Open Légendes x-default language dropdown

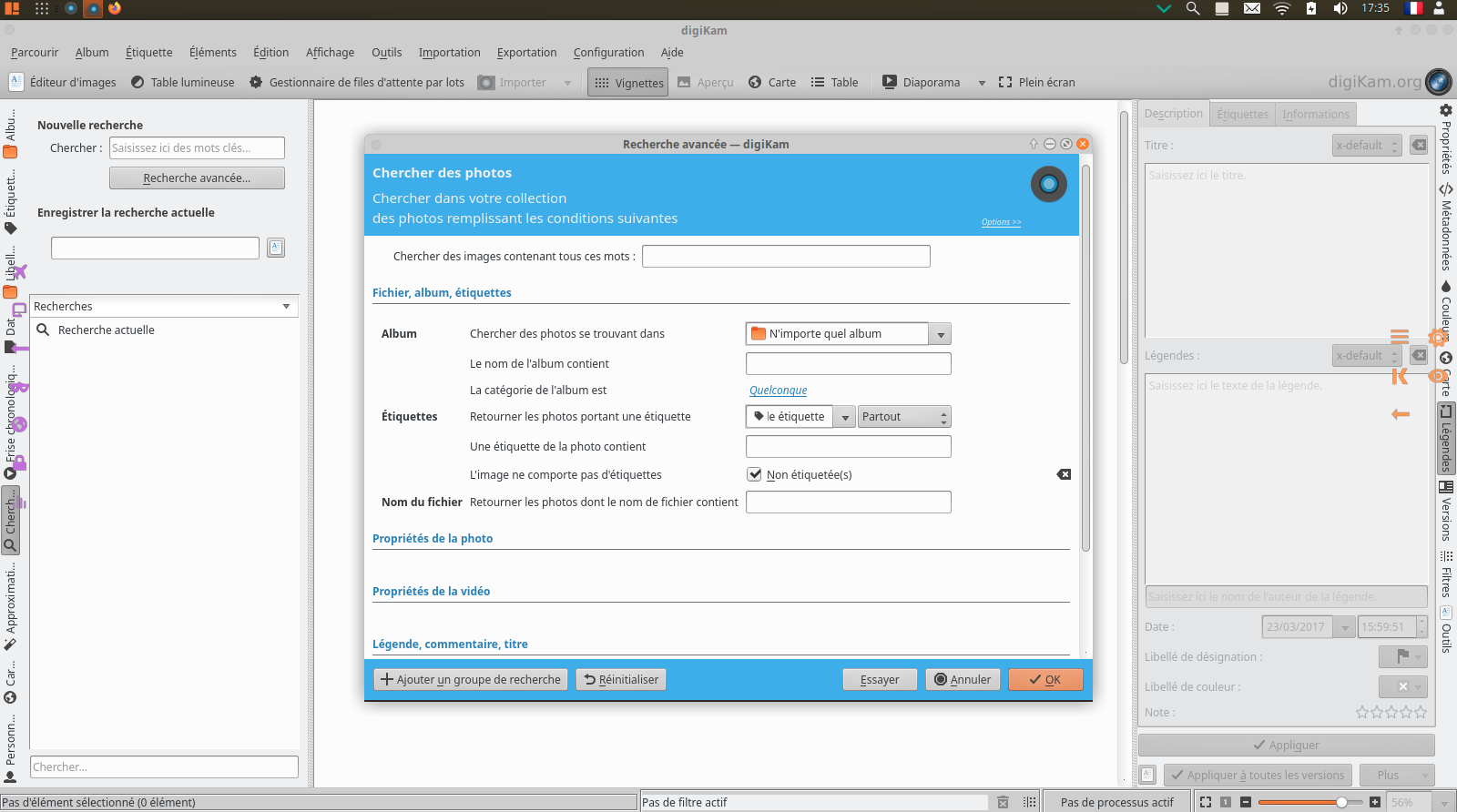pyautogui.click(x=1367, y=355)
